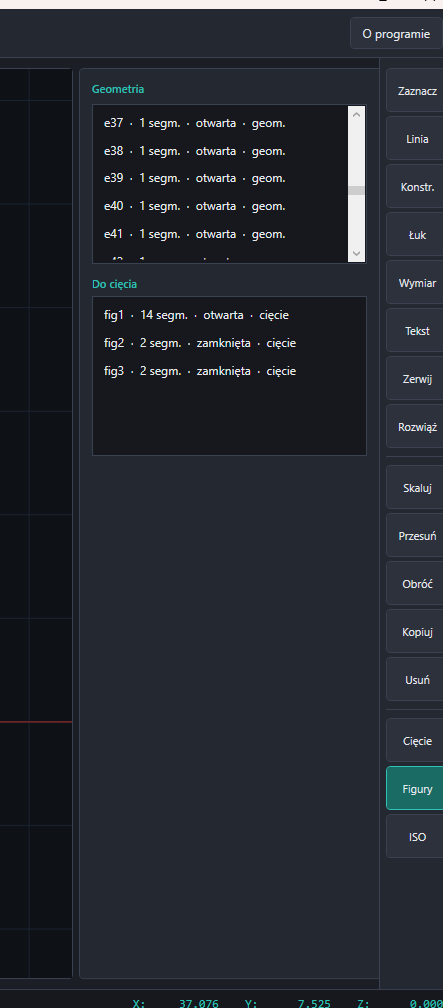Click the Geometria panel heading

click(x=118, y=89)
